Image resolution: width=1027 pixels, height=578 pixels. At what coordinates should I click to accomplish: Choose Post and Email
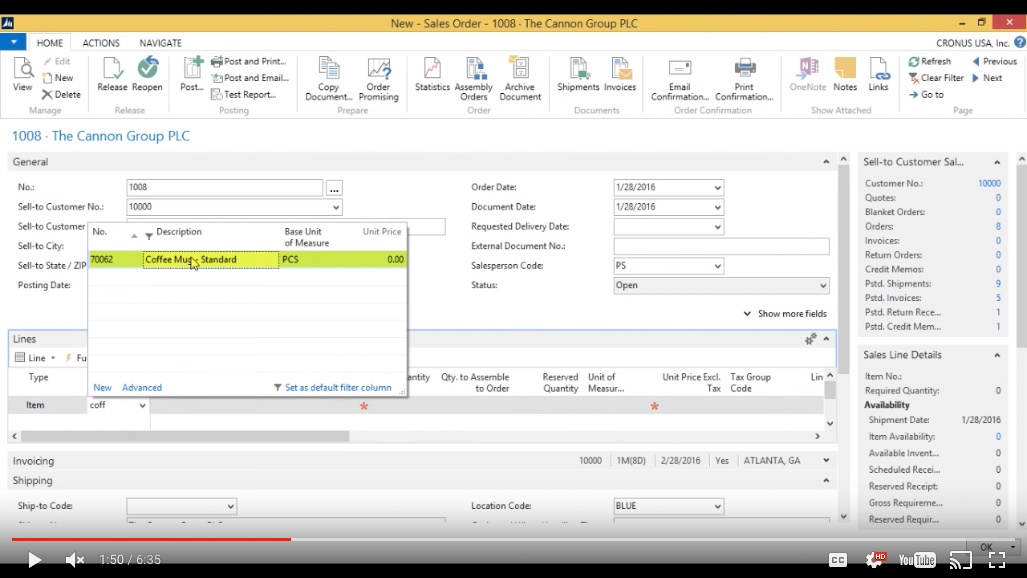(x=250, y=77)
